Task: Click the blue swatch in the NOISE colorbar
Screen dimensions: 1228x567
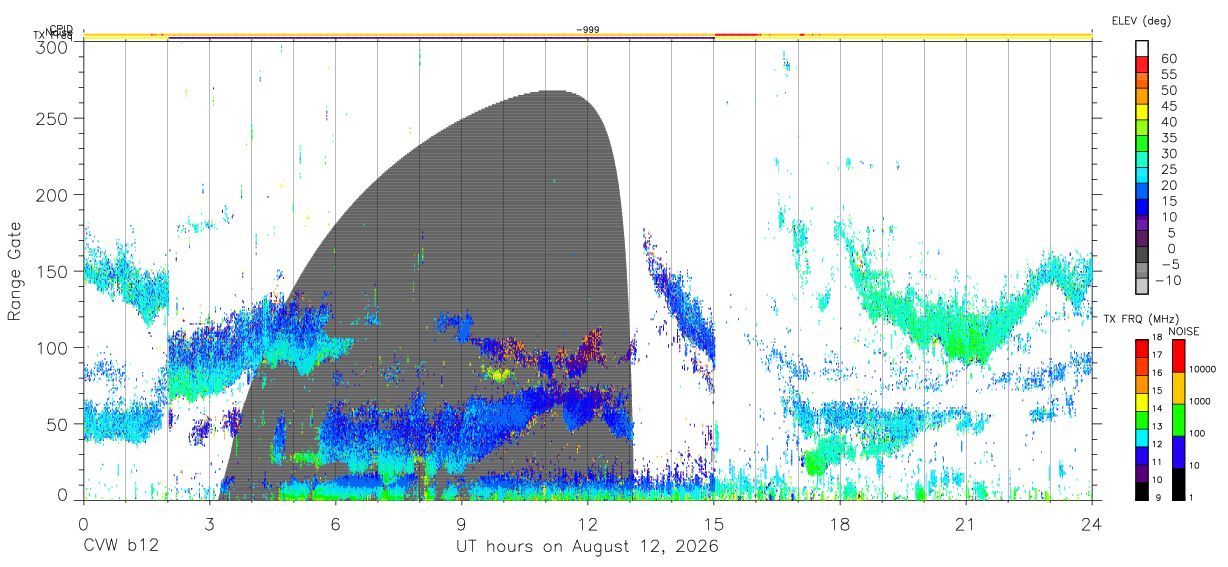Action: click(x=1178, y=452)
